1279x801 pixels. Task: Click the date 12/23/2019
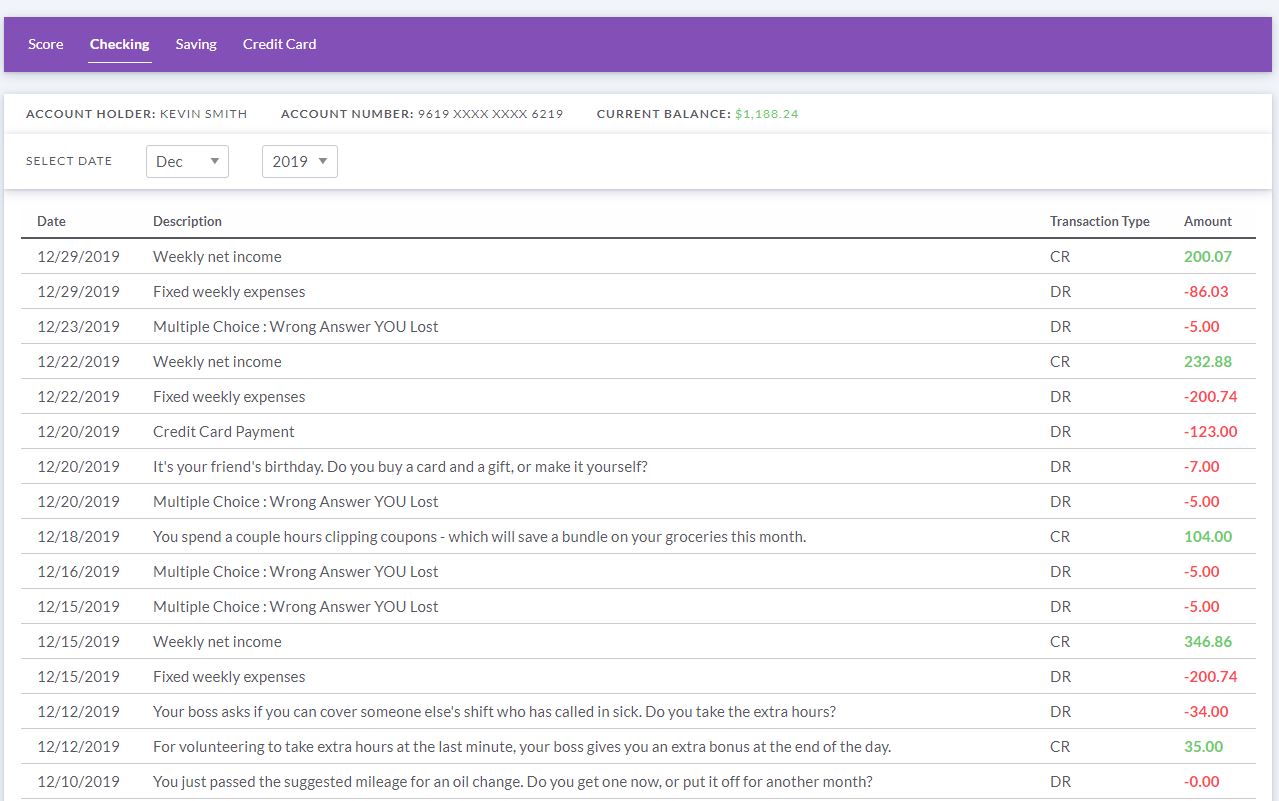78,326
